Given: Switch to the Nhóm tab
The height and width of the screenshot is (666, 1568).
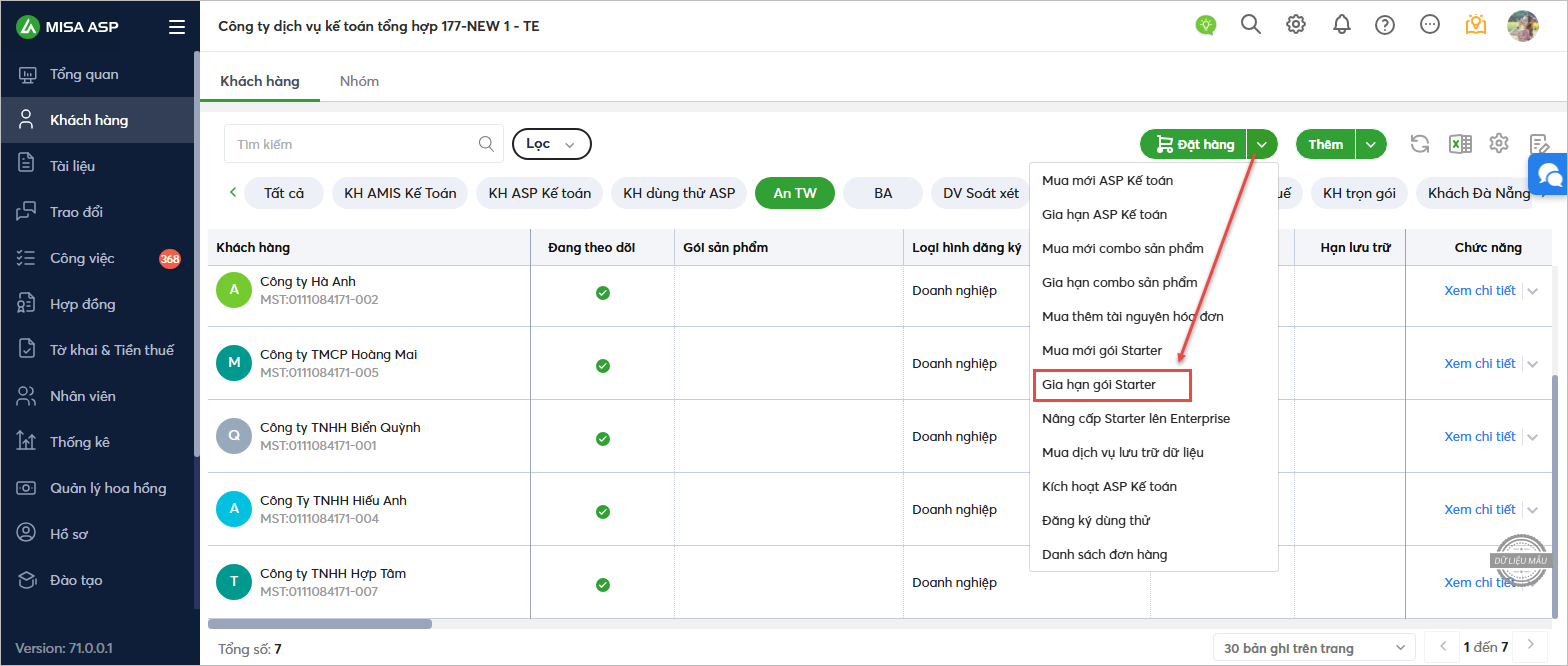Looking at the screenshot, I should pos(359,81).
